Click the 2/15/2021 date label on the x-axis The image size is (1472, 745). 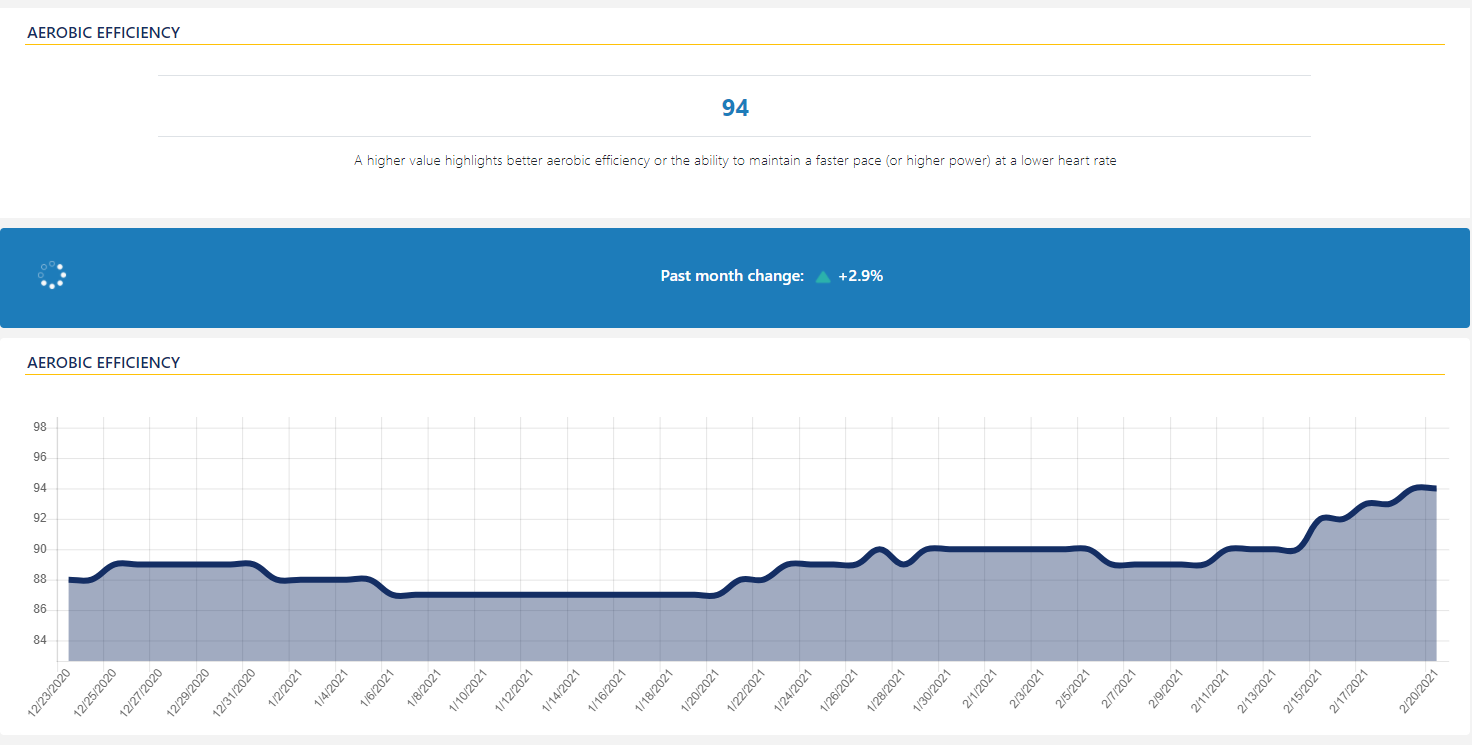(x=1304, y=690)
